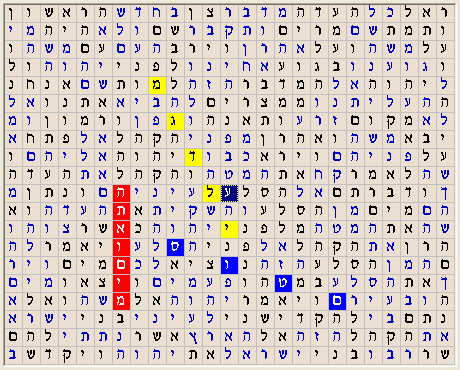This screenshot has height=370, width=460.
Task: Select the blue highlighted ם cell
Action: (x=337, y=300)
